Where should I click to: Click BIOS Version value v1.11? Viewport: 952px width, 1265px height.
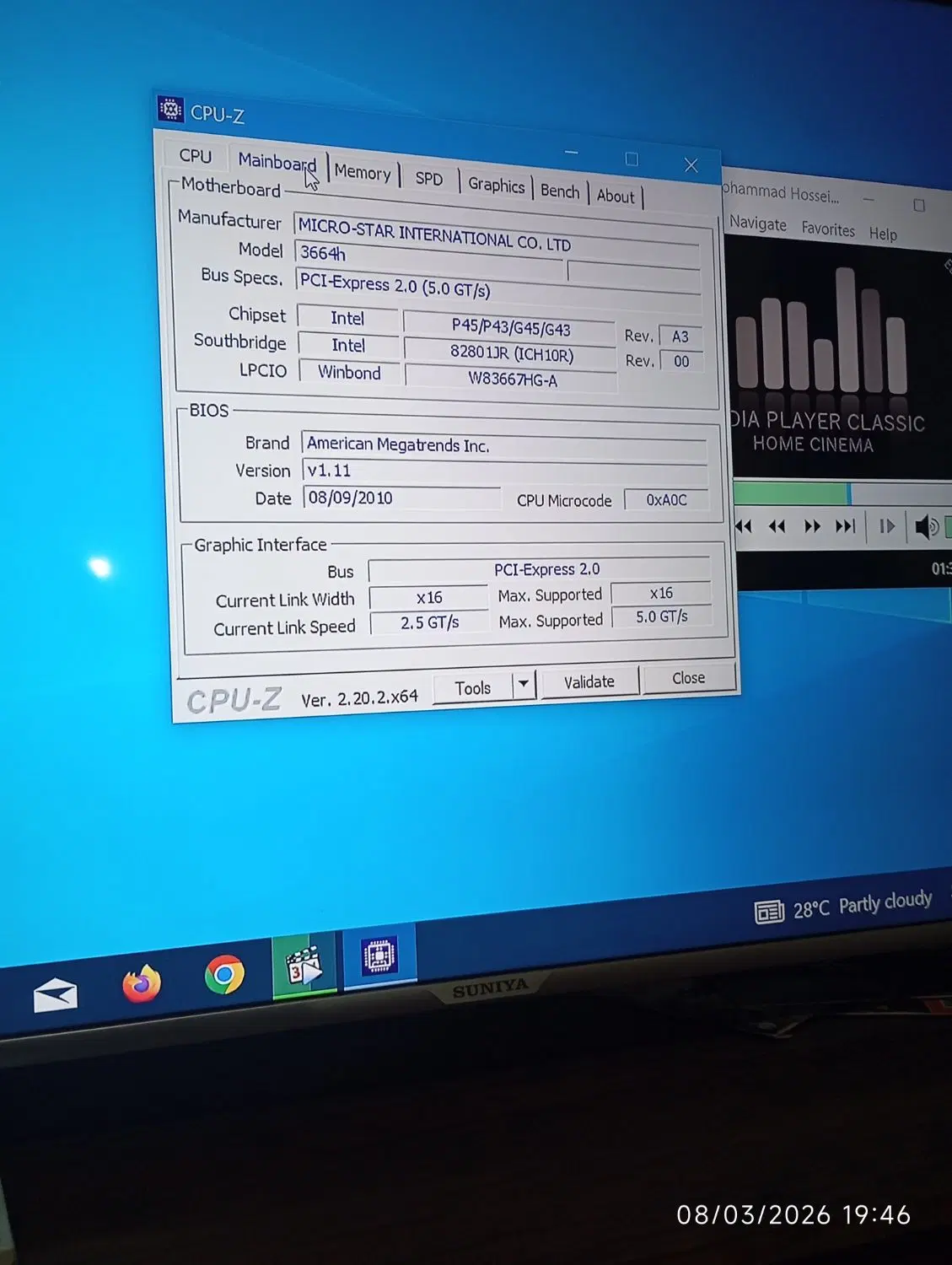coord(504,472)
